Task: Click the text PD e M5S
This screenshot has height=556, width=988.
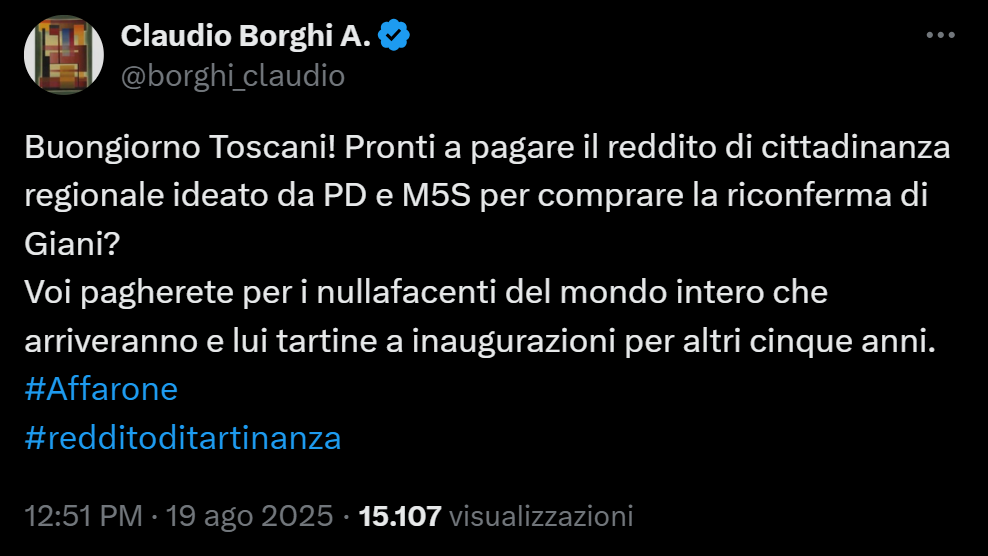Action: [400, 197]
